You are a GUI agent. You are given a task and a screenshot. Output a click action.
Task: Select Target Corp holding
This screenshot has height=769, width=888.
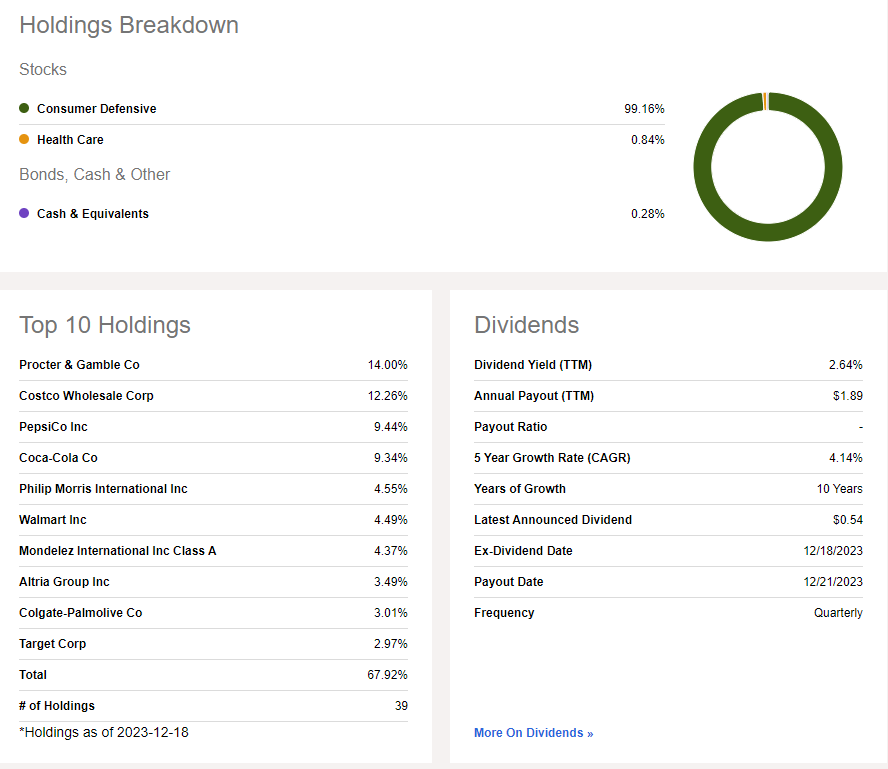pyautogui.click(x=52, y=644)
